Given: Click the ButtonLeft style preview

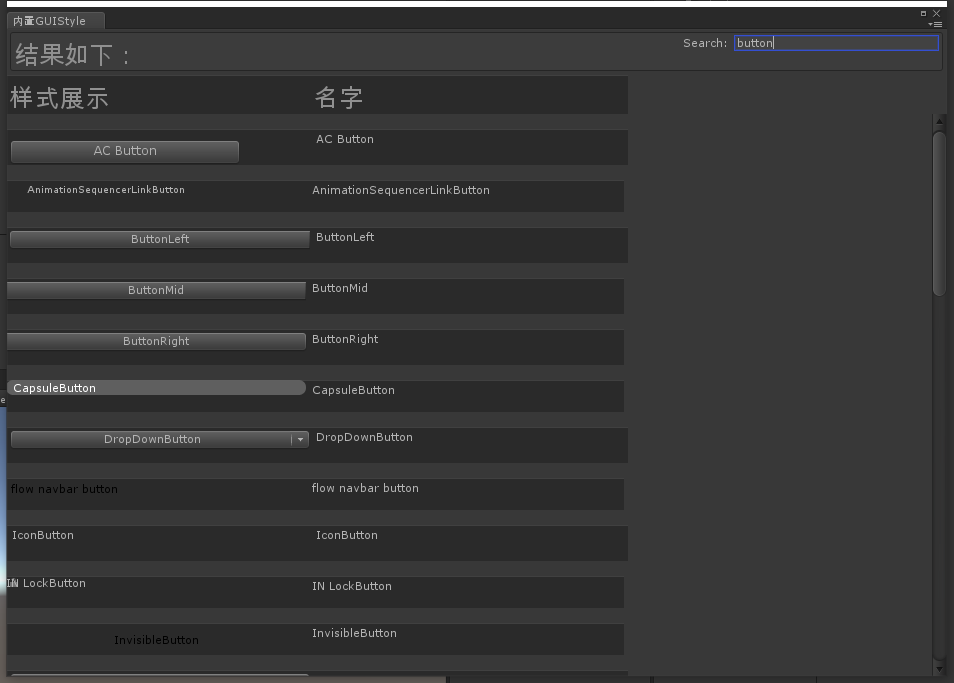Looking at the screenshot, I should pos(159,238).
